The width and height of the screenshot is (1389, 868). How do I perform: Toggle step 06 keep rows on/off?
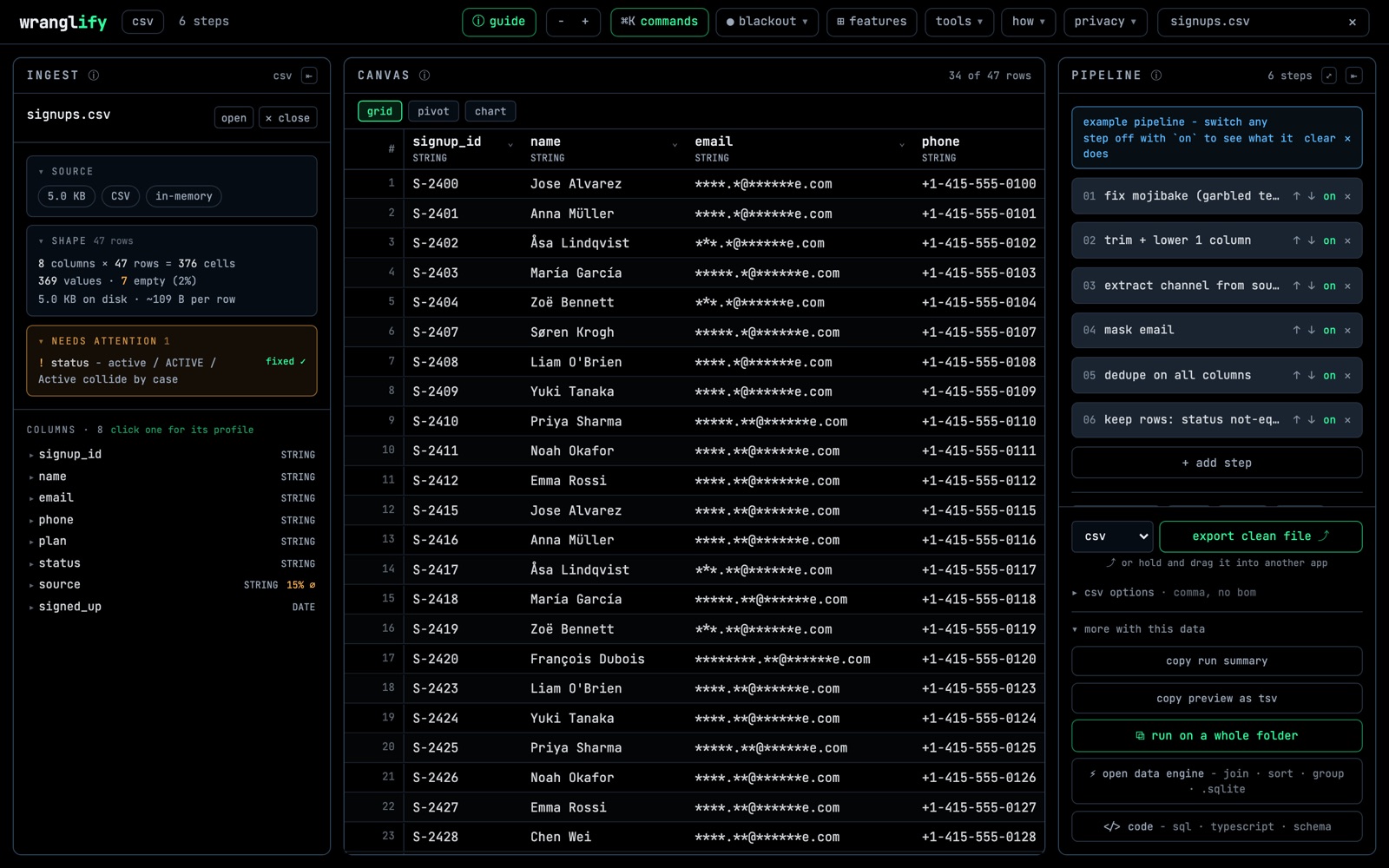point(1329,420)
